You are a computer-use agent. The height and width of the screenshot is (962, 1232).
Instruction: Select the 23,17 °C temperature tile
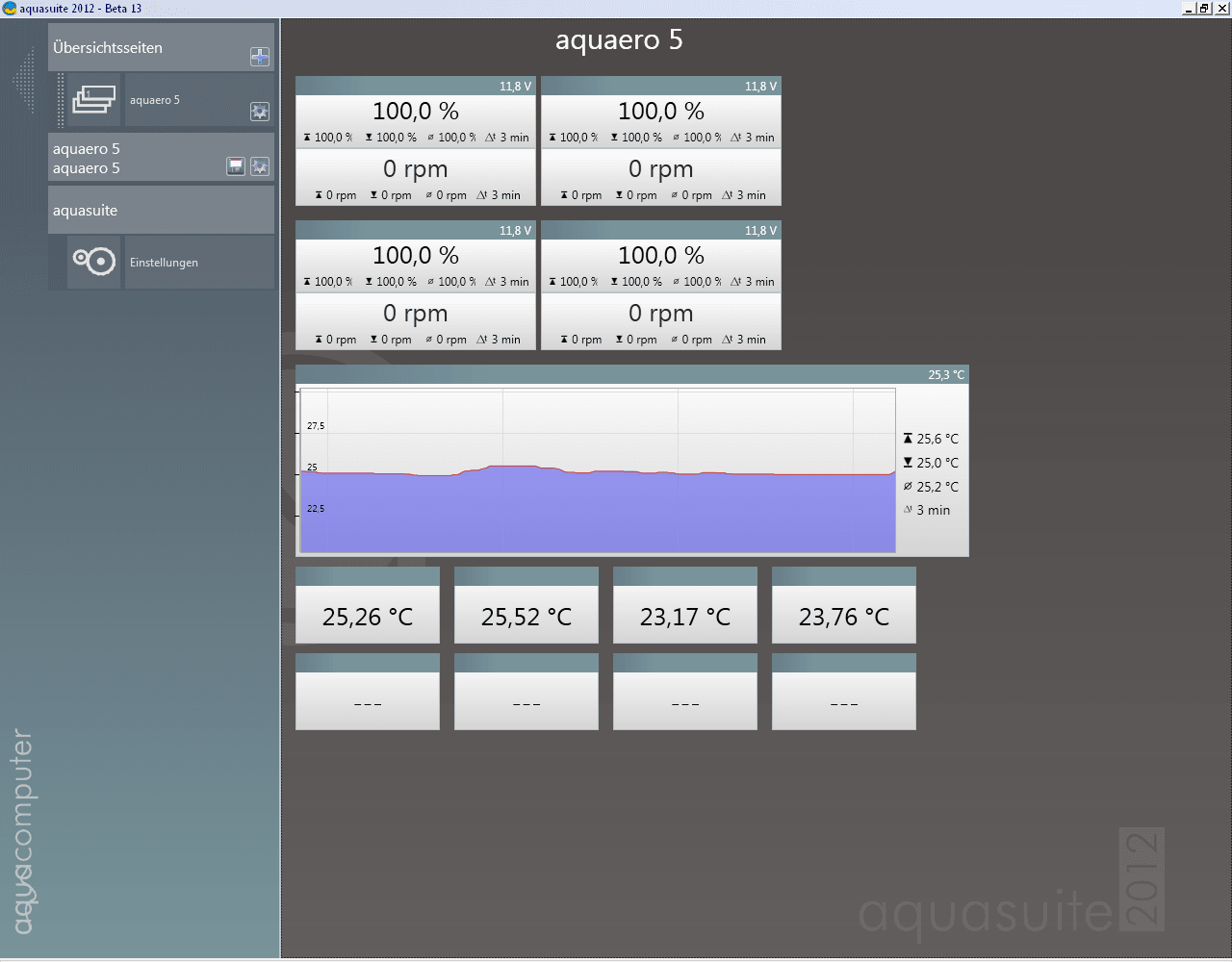click(685, 605)
